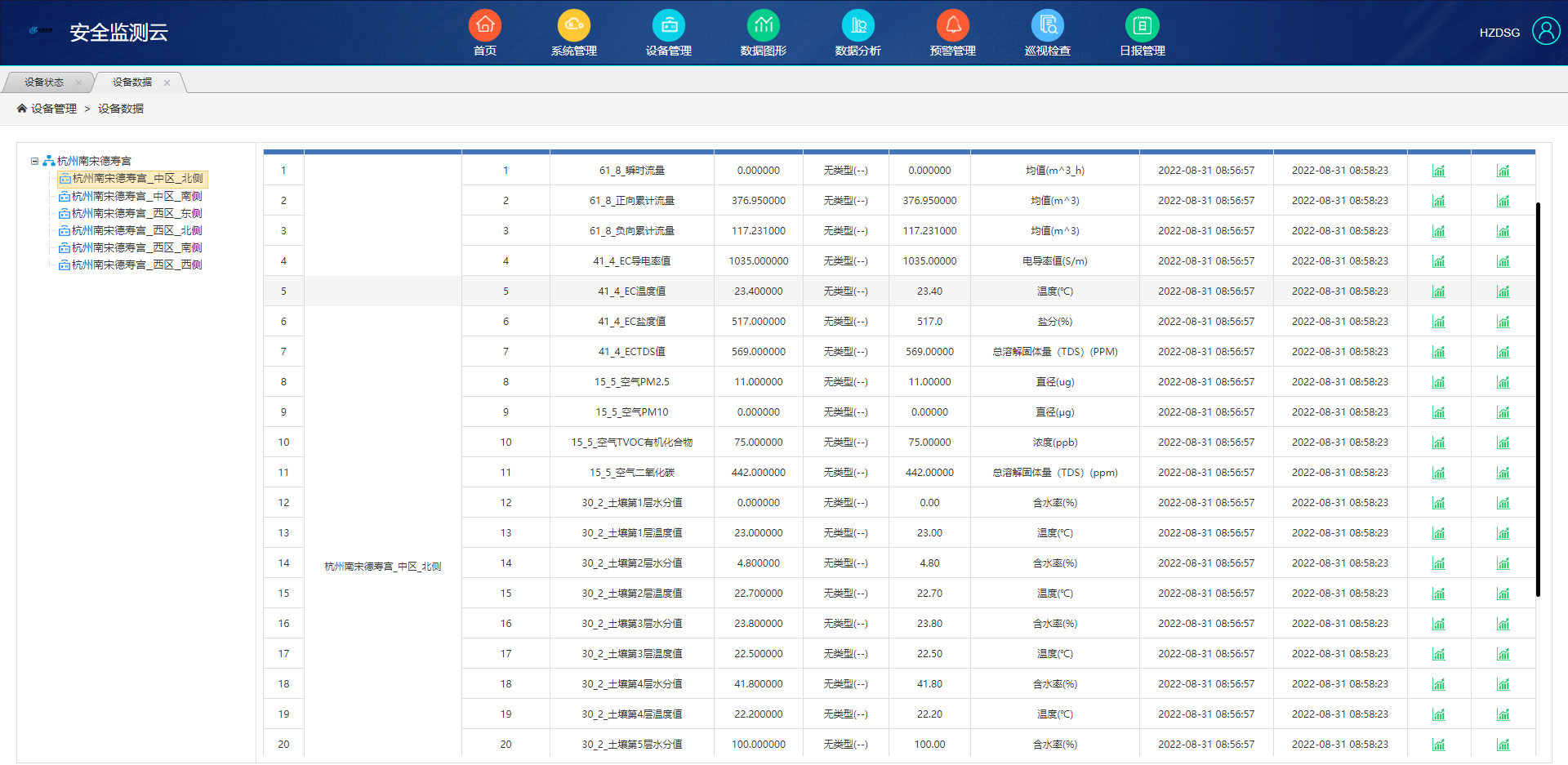The image size is (1568, 765).
Task: Close the 设备数据 tab
Action: tap(167, 82)
